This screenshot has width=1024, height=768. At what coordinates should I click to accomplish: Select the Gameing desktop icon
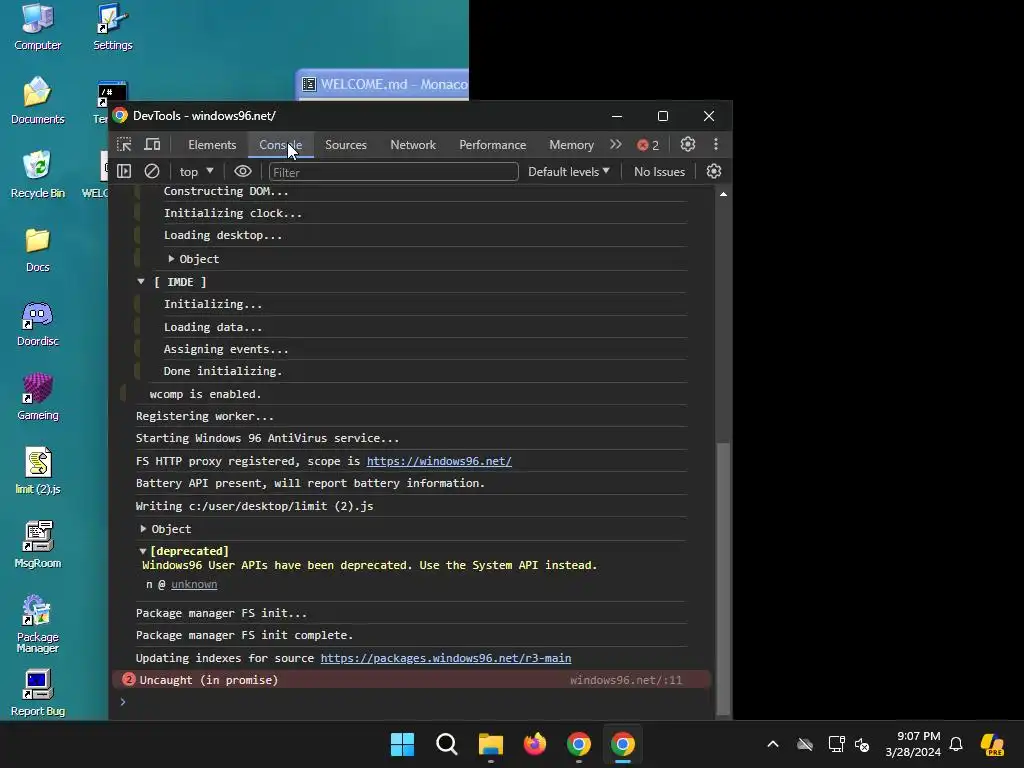pyautogui.click(x=37, y=397)
